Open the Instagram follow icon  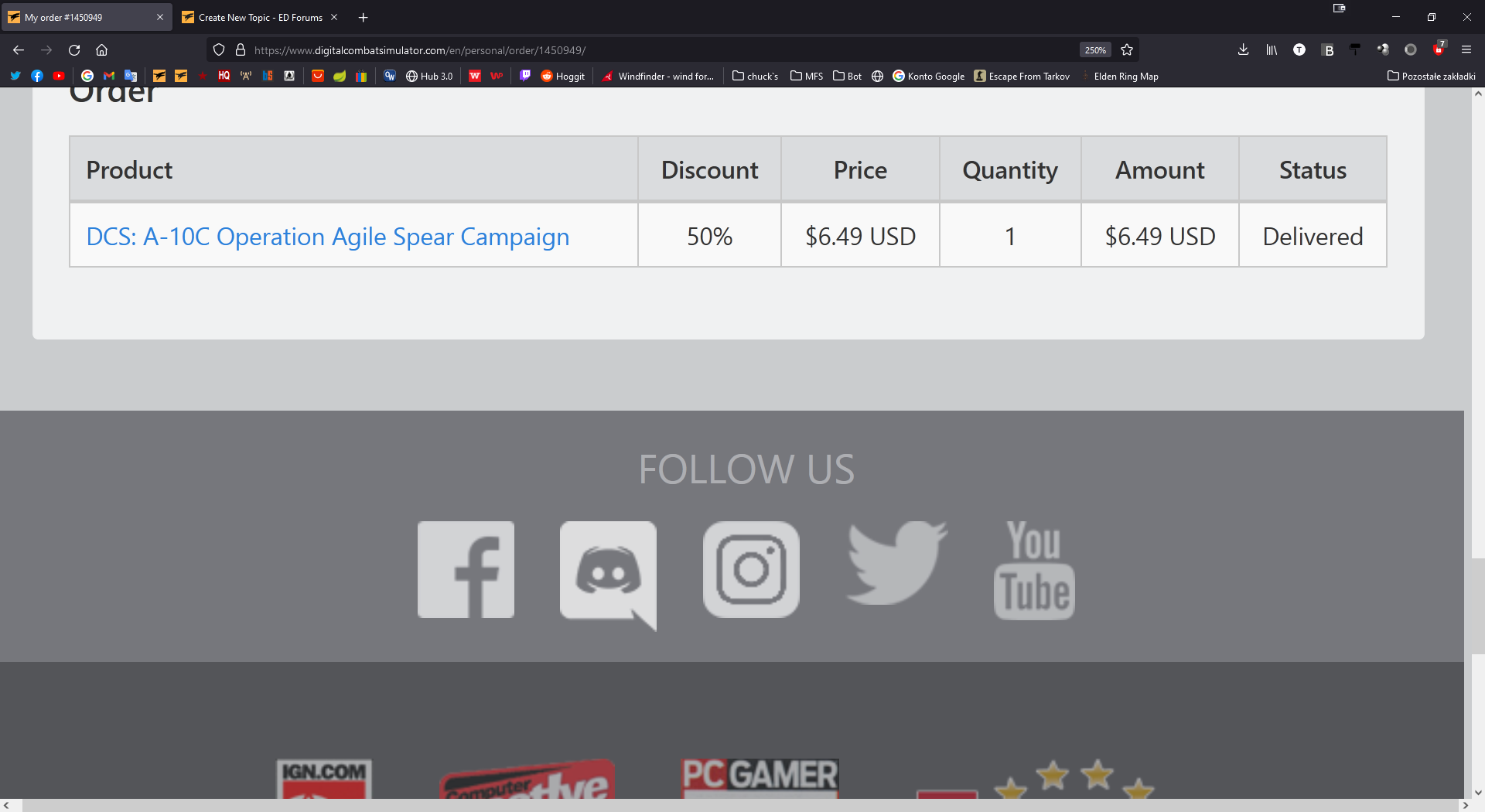click(751, 569)
